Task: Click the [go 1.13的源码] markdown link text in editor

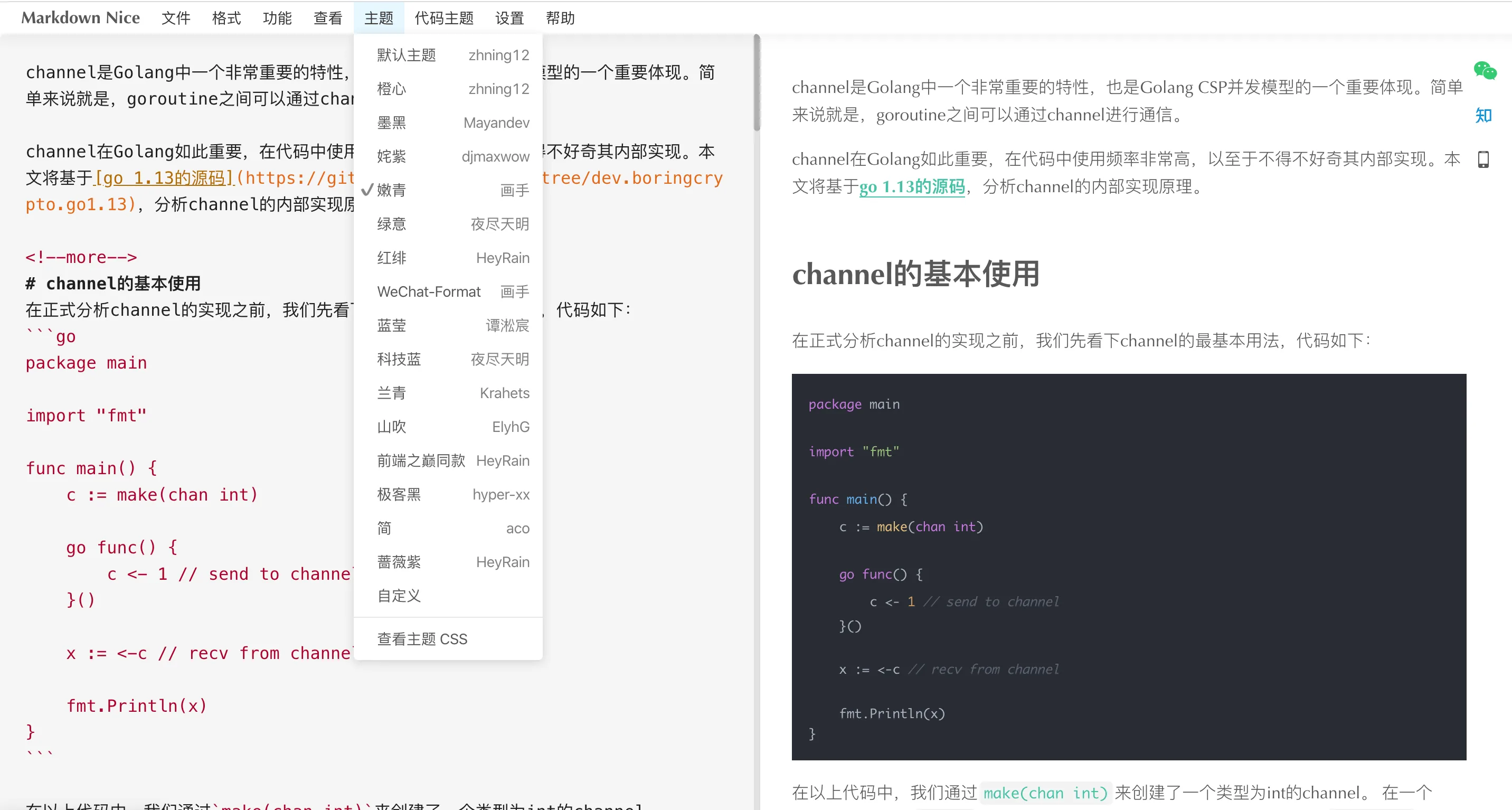Action: click(164, 178)
